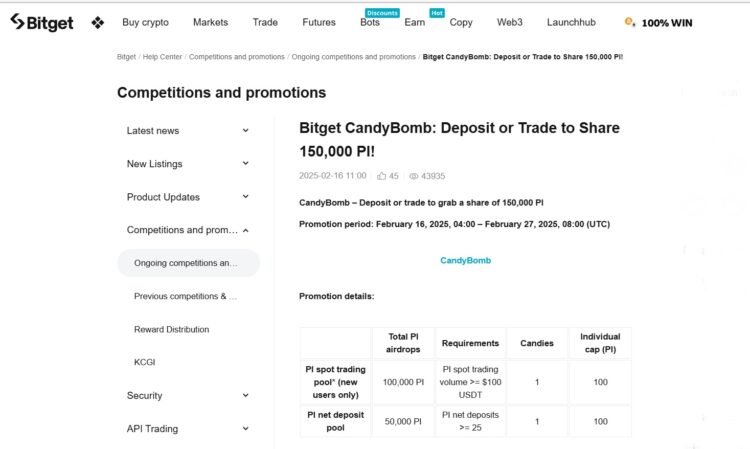Click PI net deposit pool row label
The height and width of the screenshot is (449, 750).
(335, 421)
